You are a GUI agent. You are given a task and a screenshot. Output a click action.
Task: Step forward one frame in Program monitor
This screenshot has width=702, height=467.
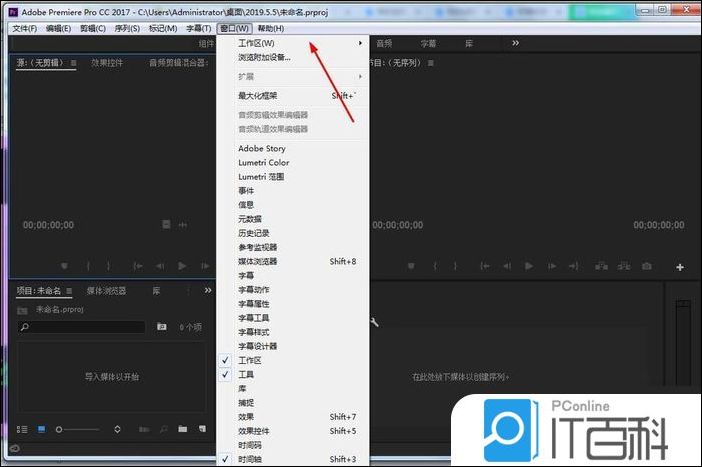tap(552, 266)
